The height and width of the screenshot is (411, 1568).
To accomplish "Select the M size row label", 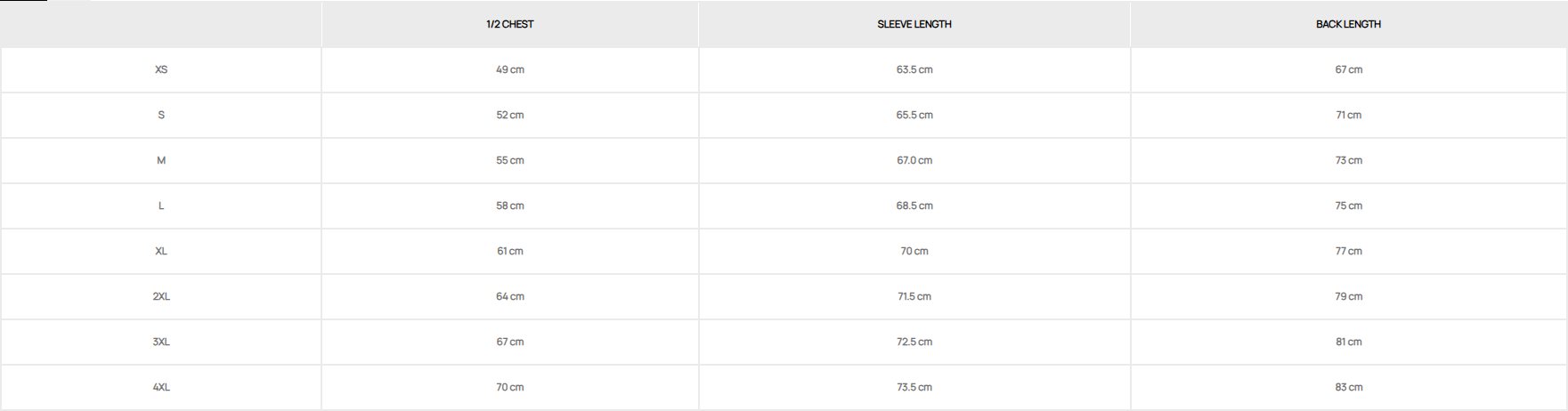I will [161, 160].
